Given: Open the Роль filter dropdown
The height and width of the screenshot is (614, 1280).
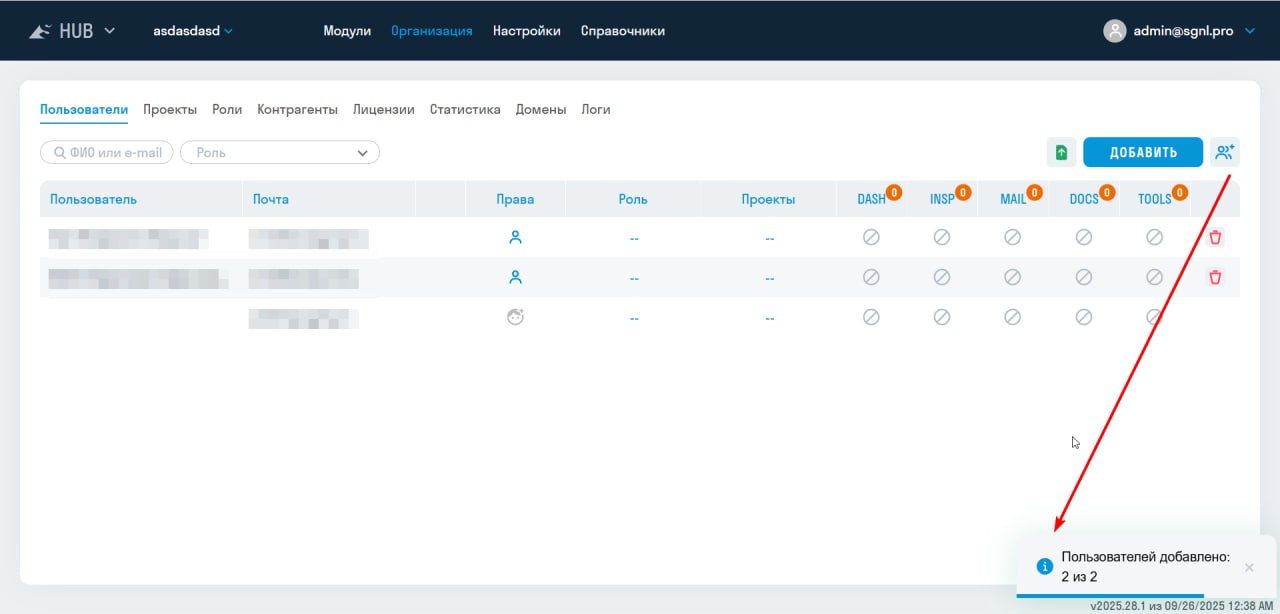Looking at the screenshot, I should pyautogui.click(x=280, y=153).
